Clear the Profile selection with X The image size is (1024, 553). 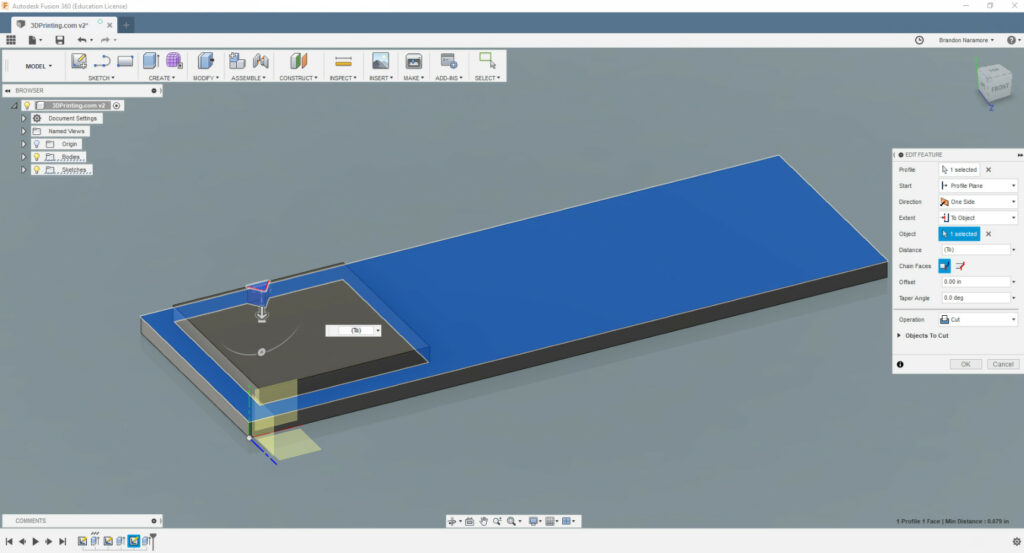[988, 170]
